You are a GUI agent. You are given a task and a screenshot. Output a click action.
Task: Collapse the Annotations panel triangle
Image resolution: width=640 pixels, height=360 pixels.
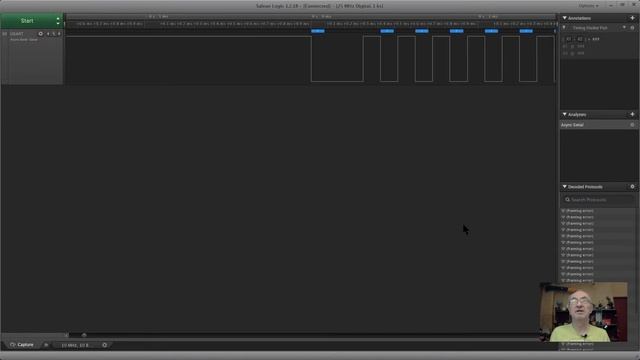(564, 18)
